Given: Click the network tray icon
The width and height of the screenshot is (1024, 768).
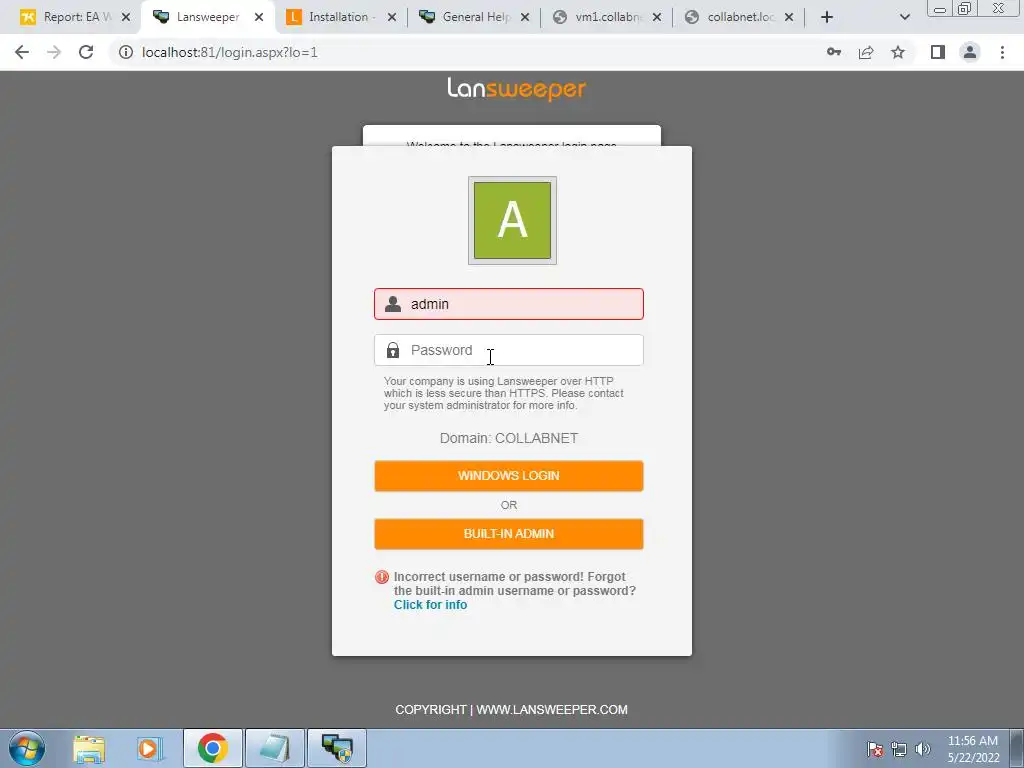Looking at the screenshot, I should pos(899,749).
